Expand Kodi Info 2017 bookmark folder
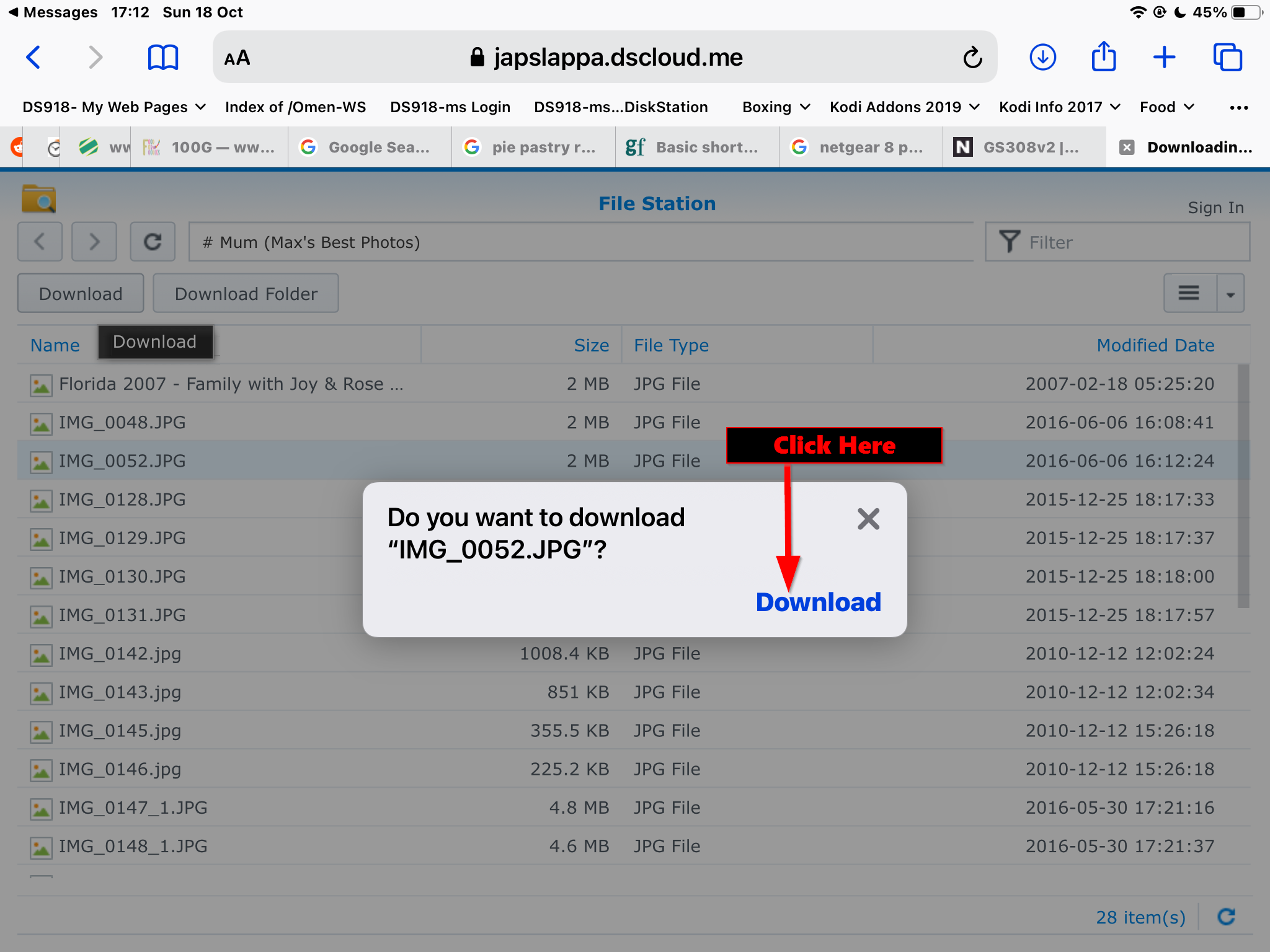 [1060, 107]
